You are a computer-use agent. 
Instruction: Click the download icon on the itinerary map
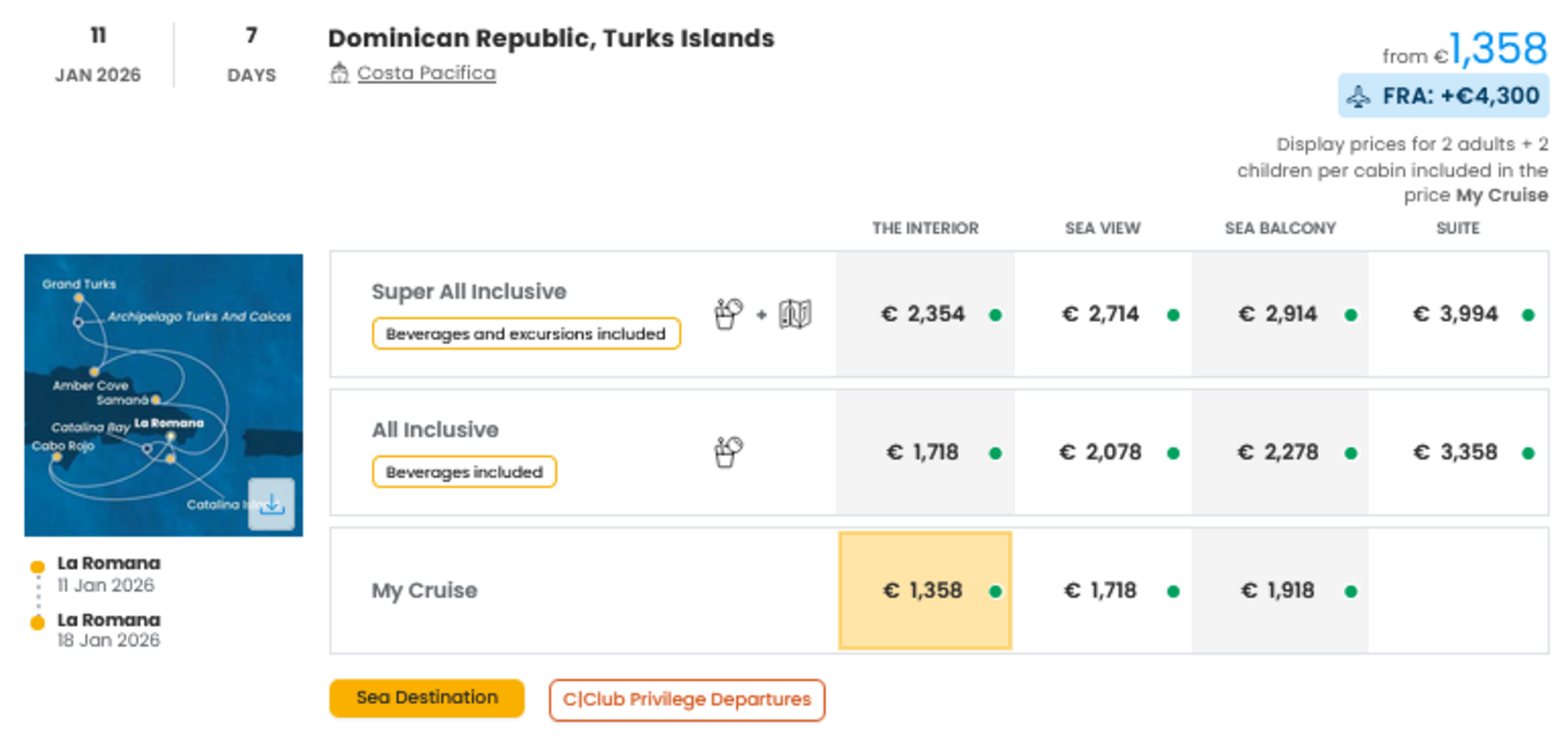point(272,502)
